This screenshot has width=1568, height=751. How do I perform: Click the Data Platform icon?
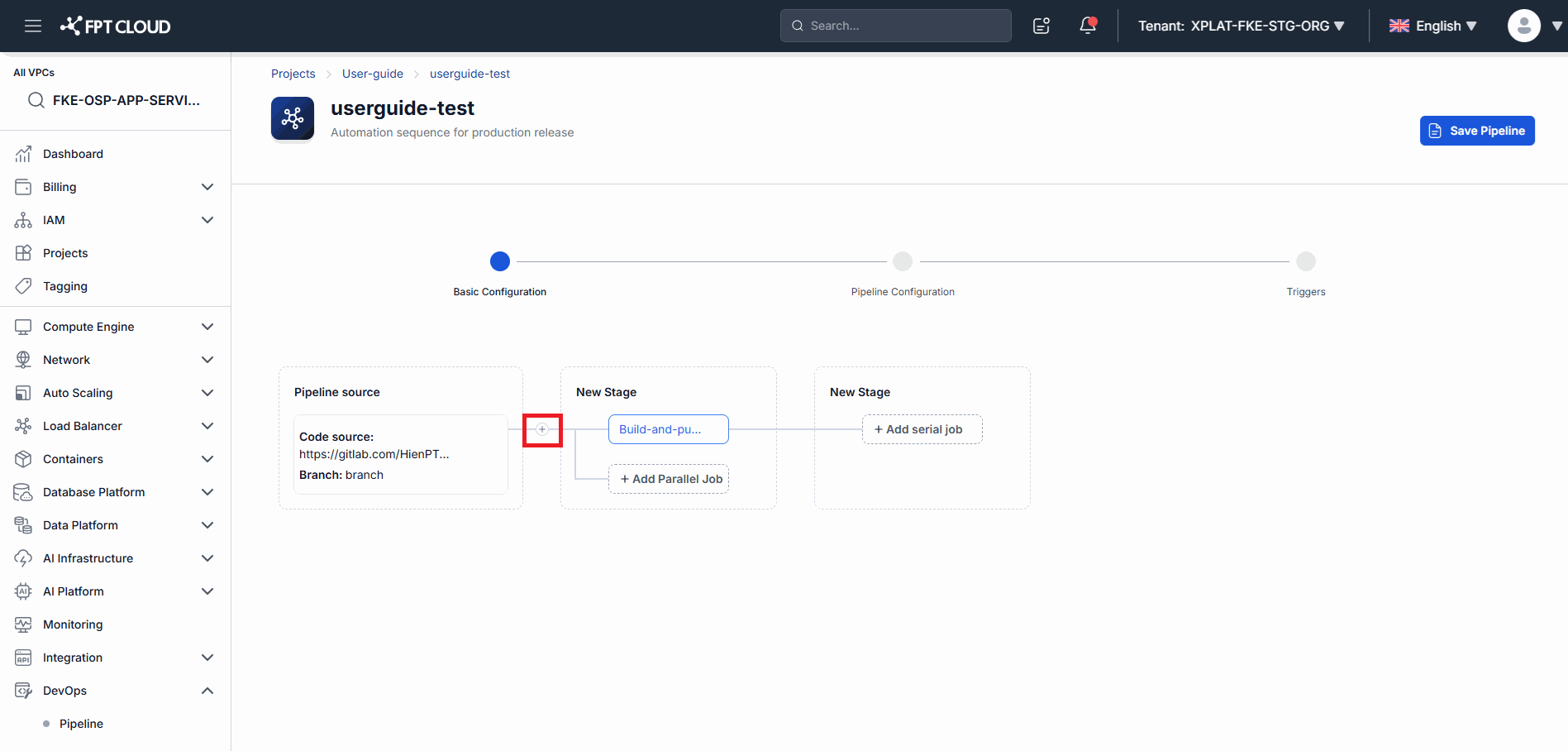pos(23,525)
